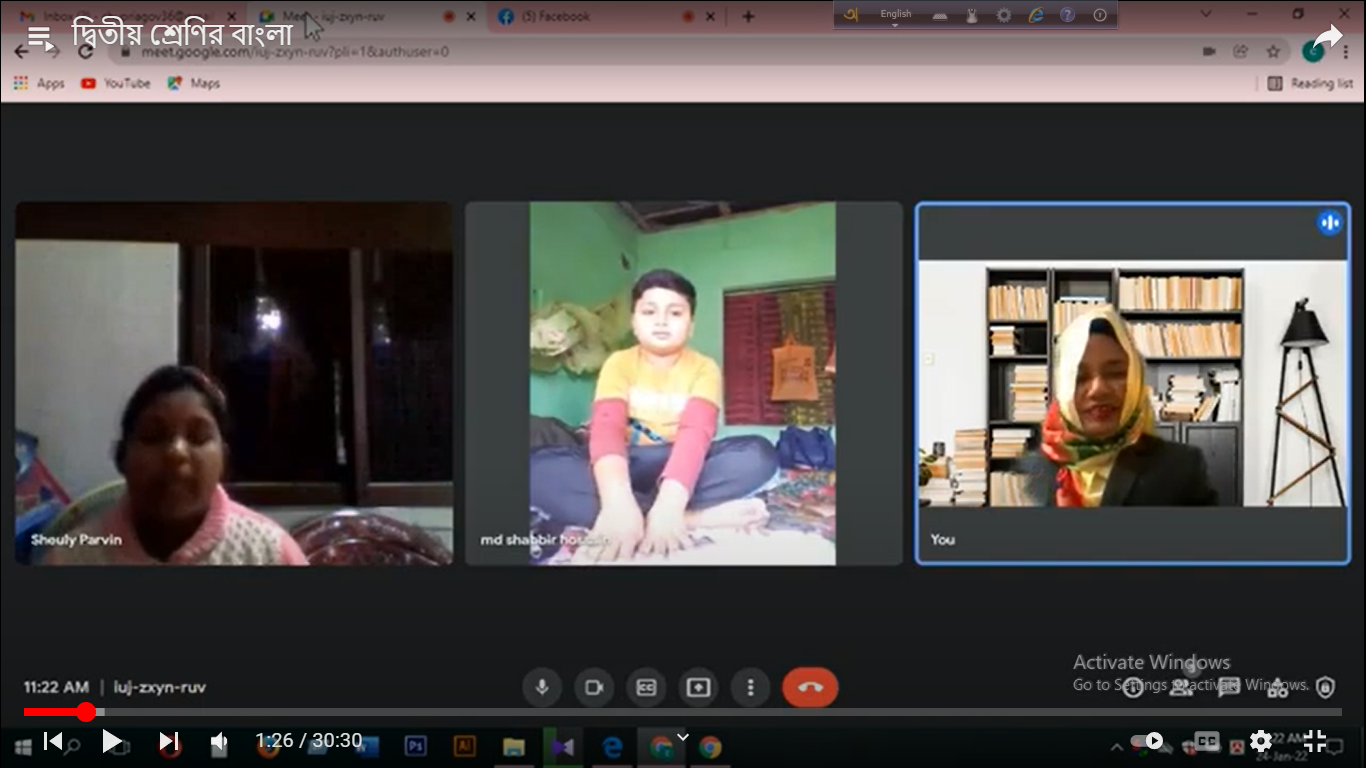Click the Avro toolbar web browser icon

1036,15
